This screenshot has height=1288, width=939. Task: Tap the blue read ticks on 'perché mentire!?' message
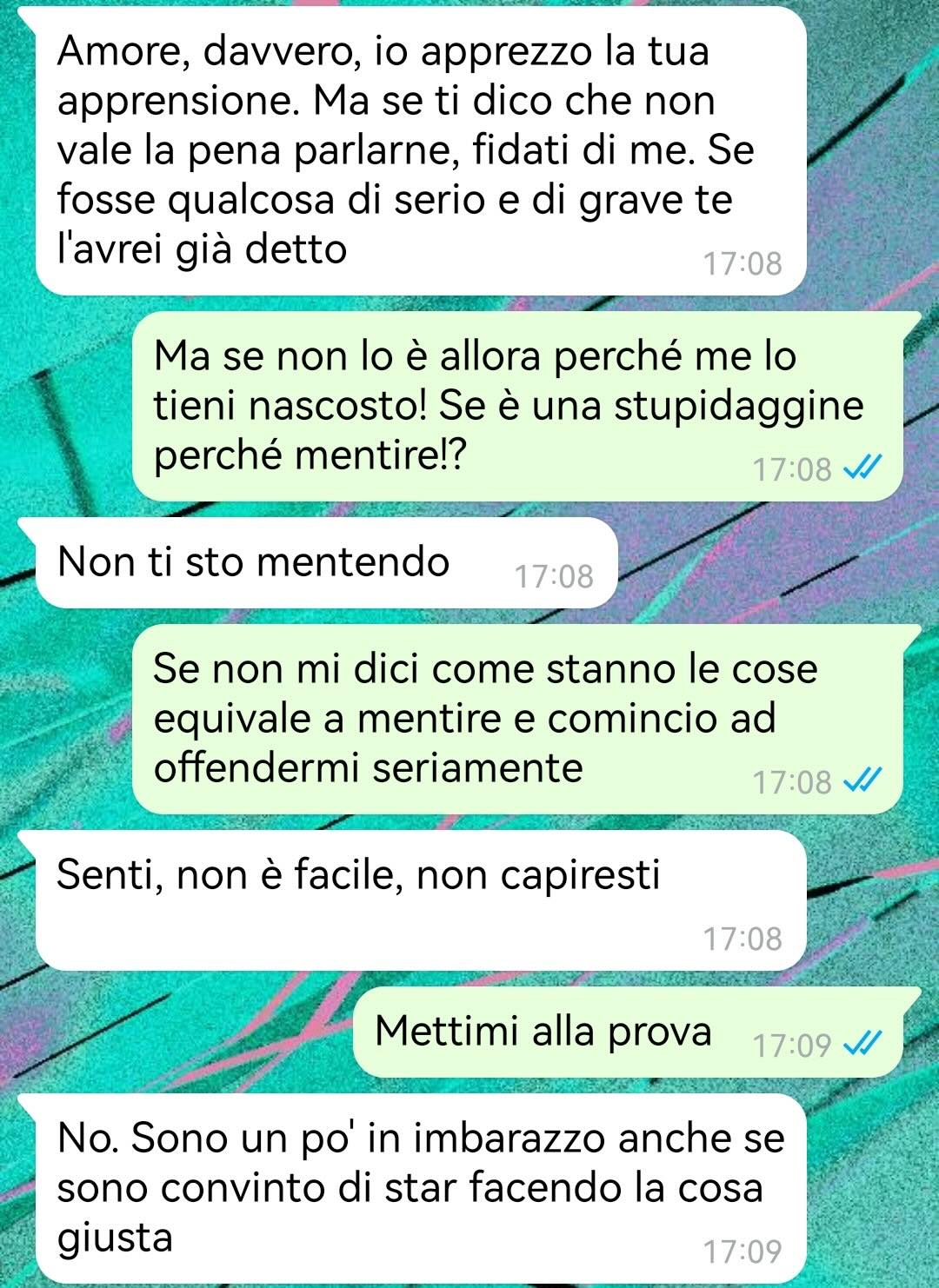863,469
